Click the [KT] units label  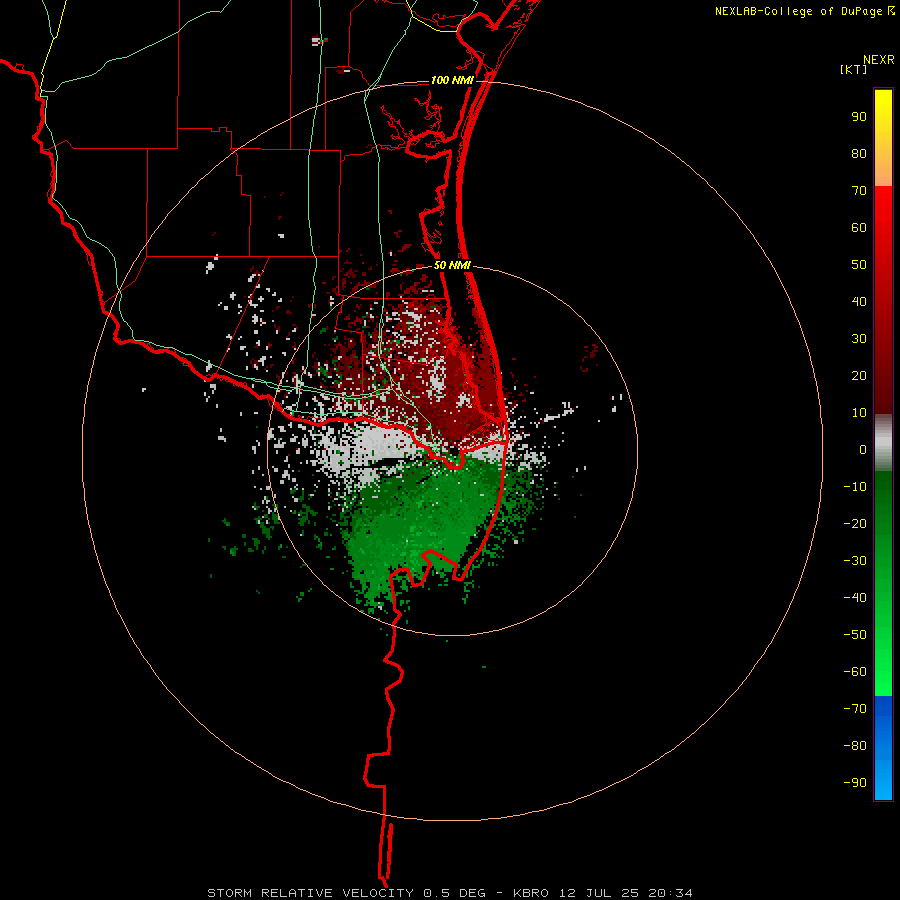pos(853,69)
